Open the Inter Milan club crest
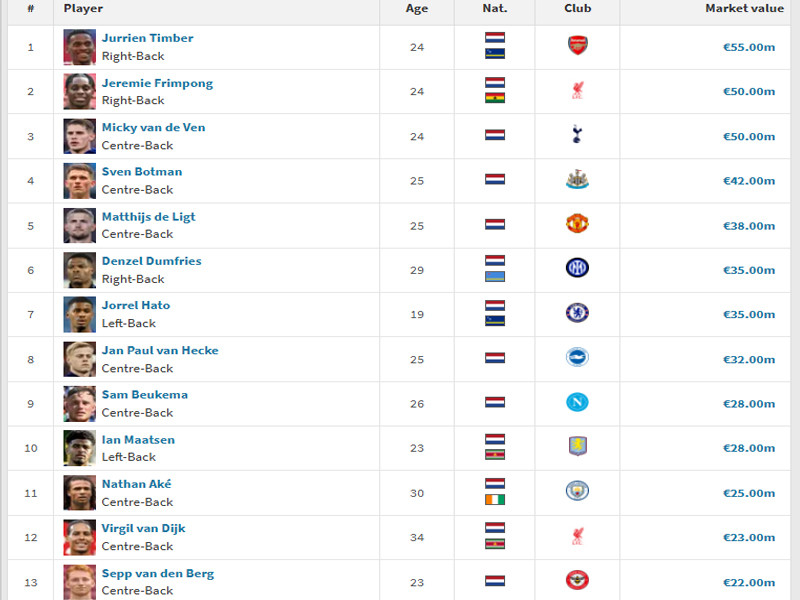 click(578, 268)
